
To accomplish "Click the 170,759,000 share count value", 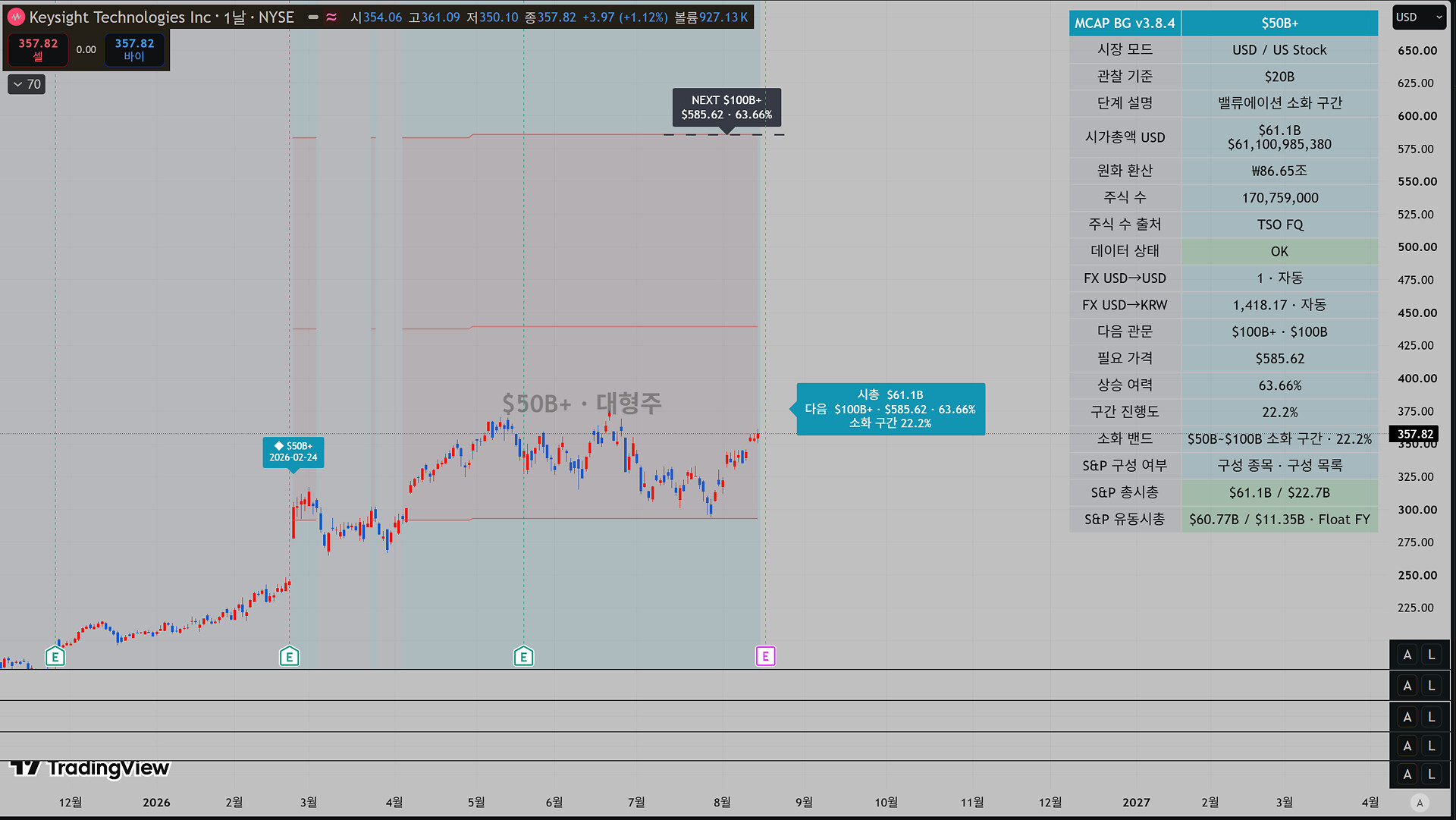I will coord(1279,198).
